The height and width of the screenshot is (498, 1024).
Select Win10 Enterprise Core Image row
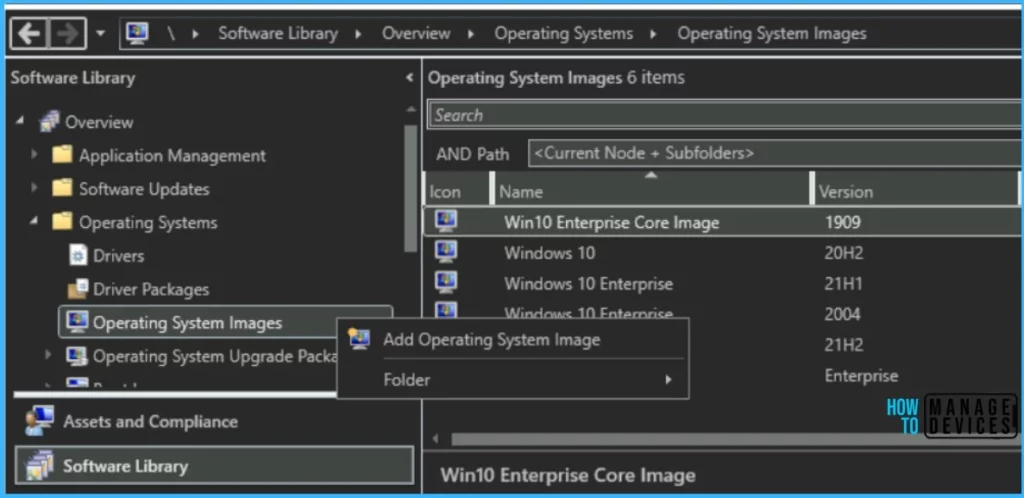coord(724,222)
